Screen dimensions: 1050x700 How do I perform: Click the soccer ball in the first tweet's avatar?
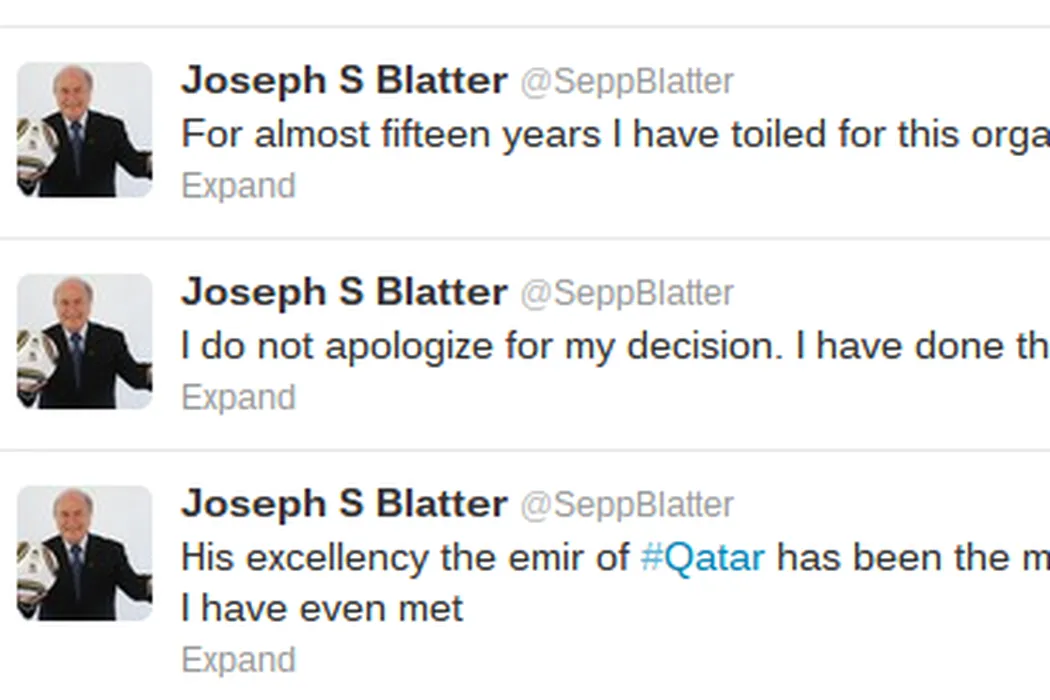[34, 145]
